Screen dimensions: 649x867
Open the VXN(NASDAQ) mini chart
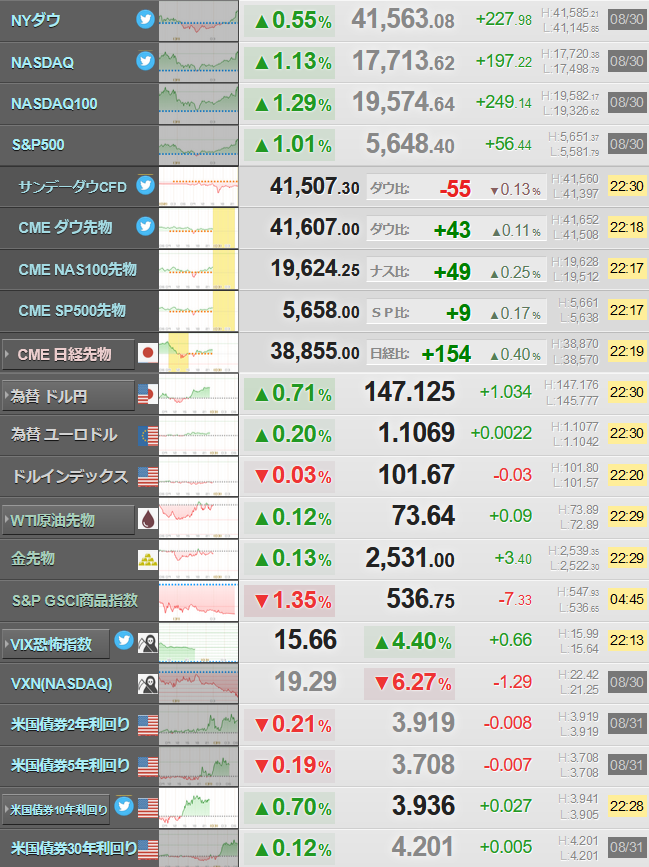click(x=198, y=683)
